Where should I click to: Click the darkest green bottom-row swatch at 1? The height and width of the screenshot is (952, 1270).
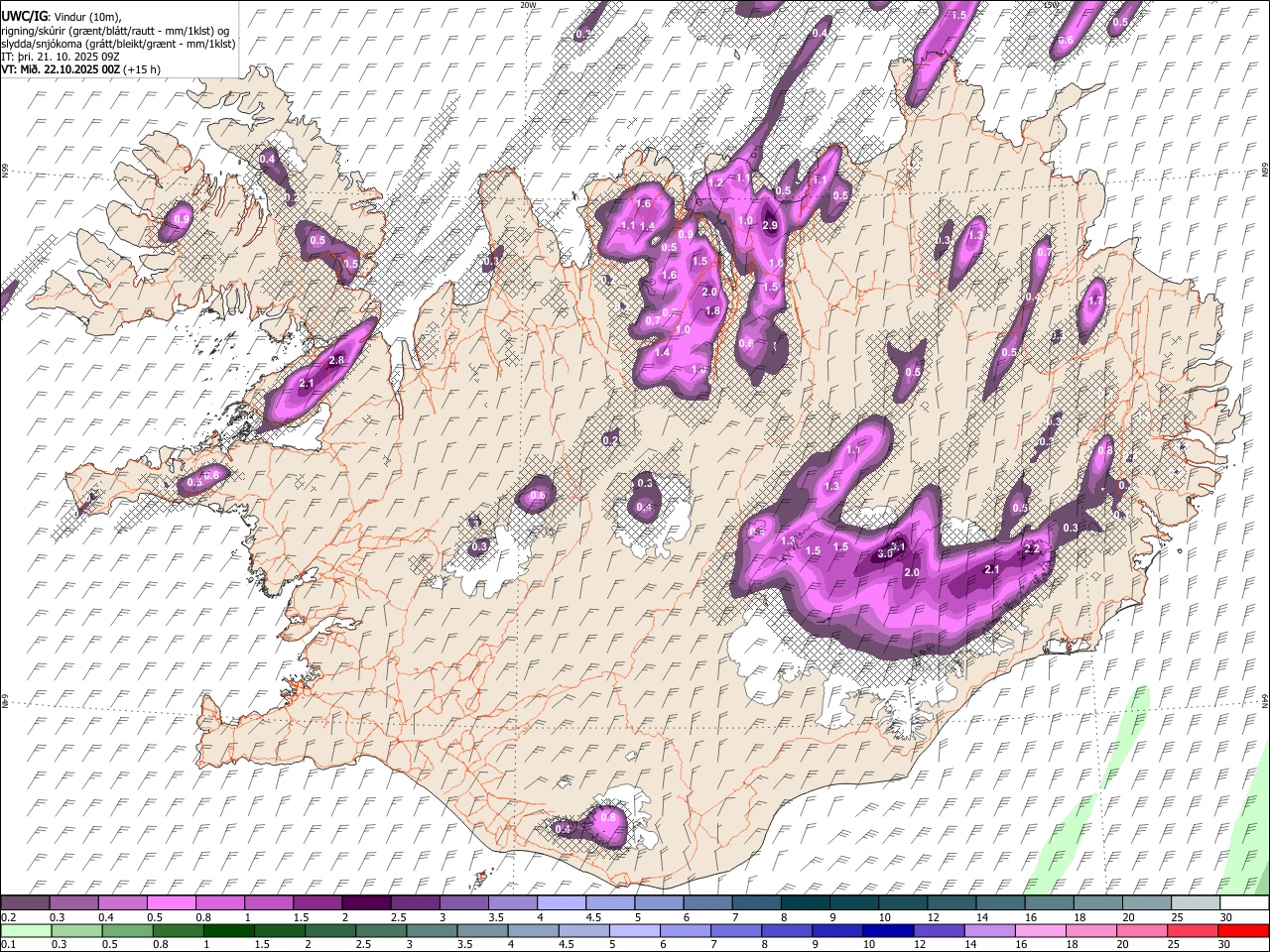228,931
